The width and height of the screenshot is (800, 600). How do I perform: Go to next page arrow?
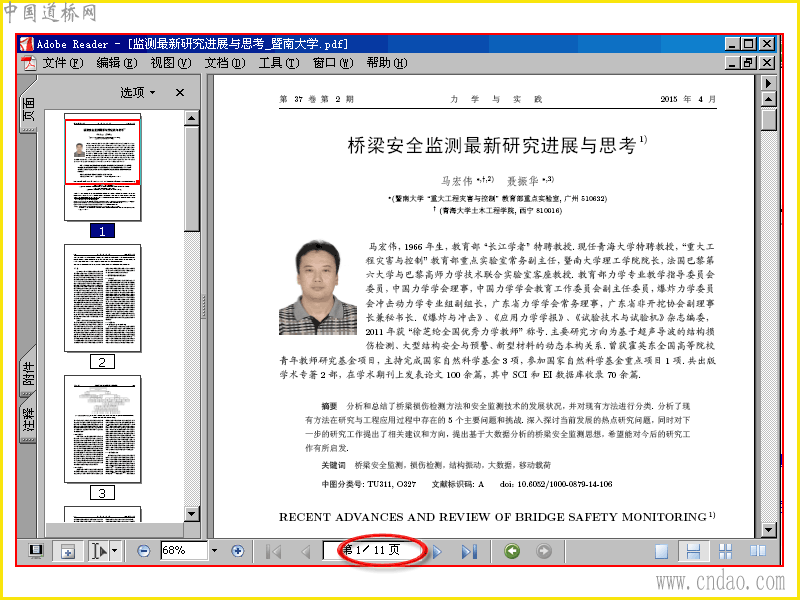pyautogui.click(x=437, y=552)
